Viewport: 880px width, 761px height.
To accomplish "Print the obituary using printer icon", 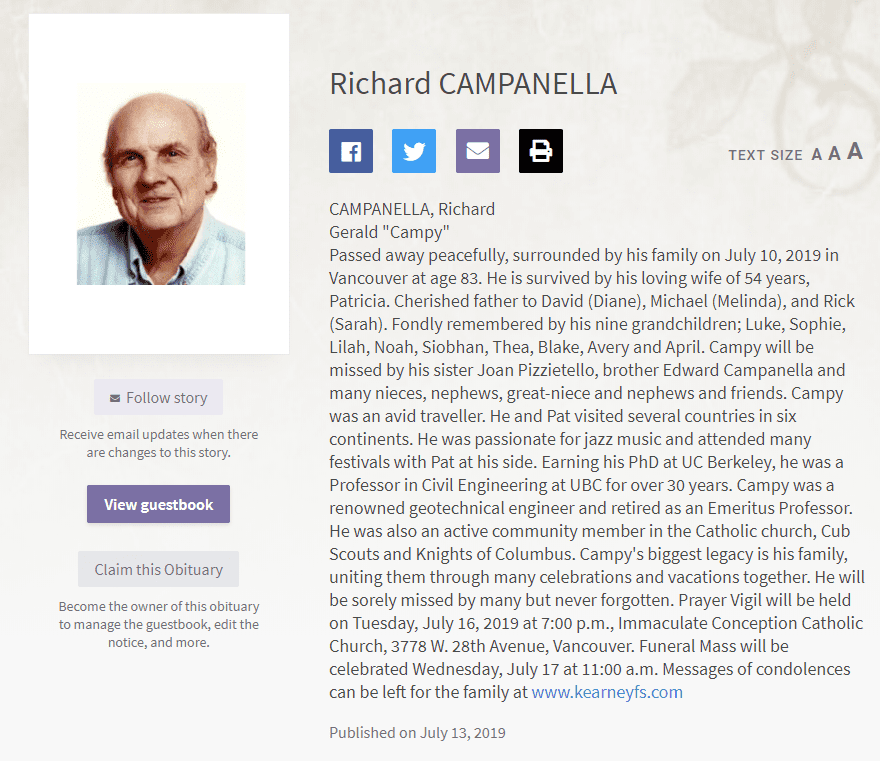I will 540,151.
